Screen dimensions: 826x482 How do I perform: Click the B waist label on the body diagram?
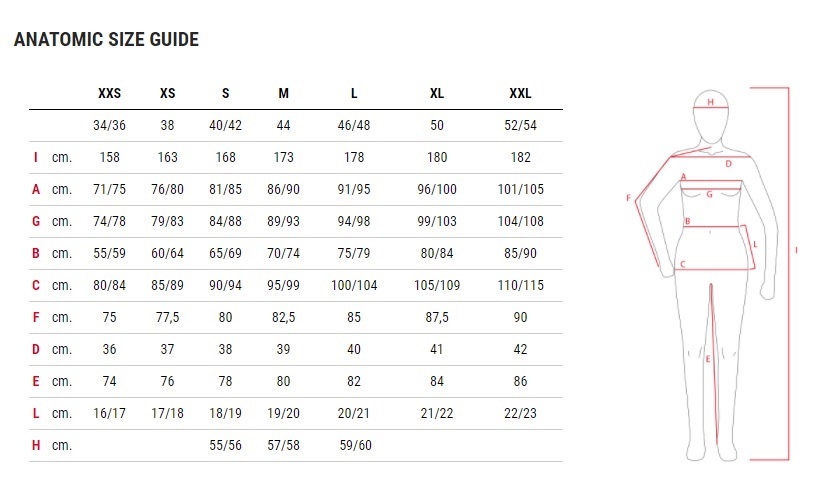coord(688,221)
